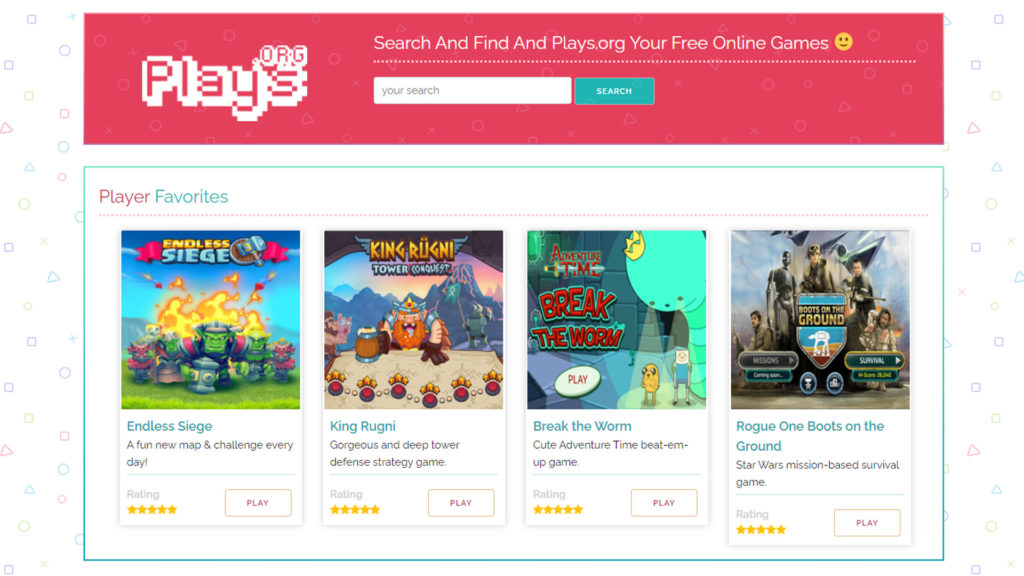This screenshot has height=576, width=1024.
Task: Click the teal SEARCH button
Action: tap(614, 91)
